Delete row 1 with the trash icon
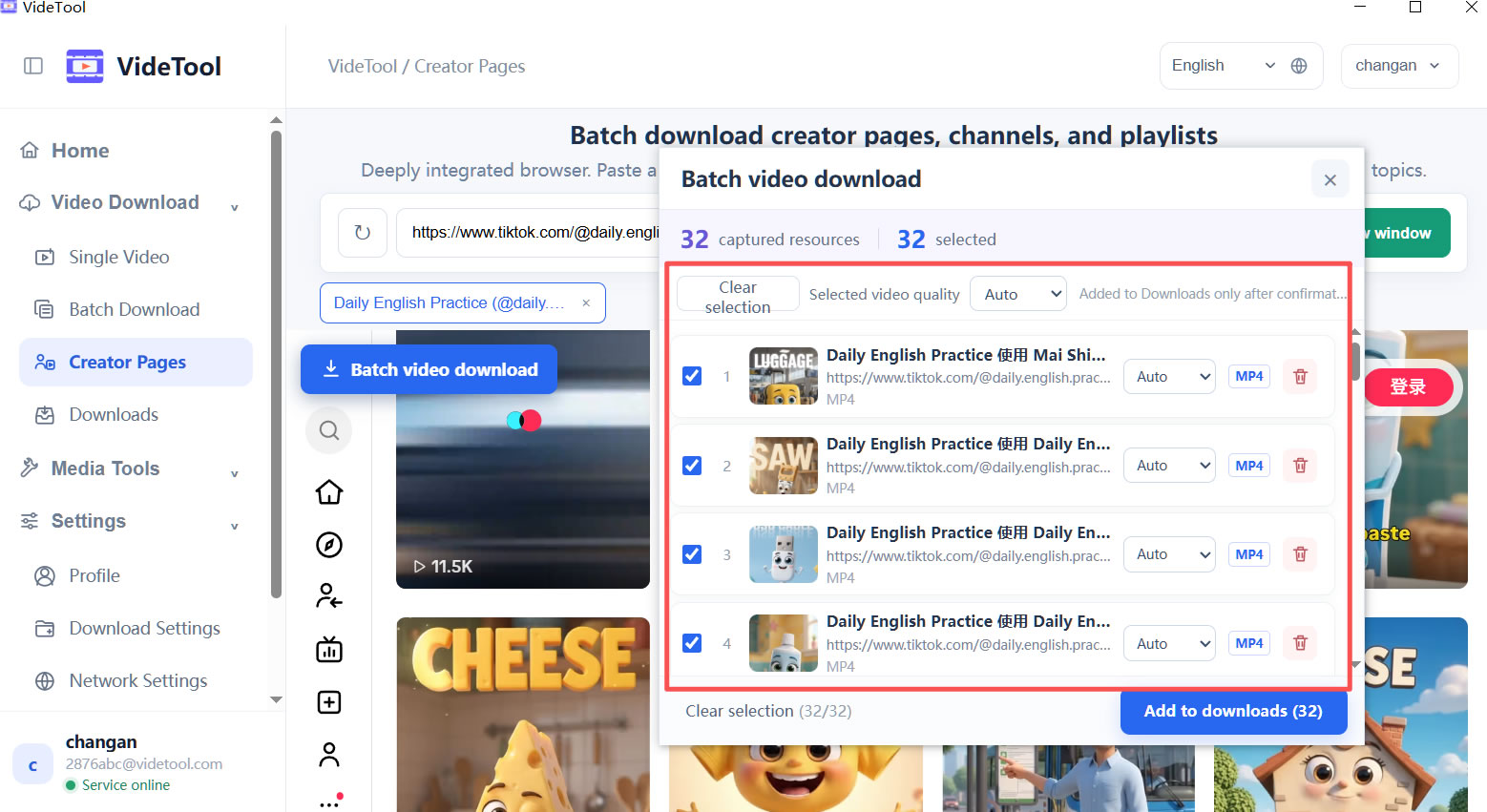The image size is (1487, 812). coord(1300,376)
